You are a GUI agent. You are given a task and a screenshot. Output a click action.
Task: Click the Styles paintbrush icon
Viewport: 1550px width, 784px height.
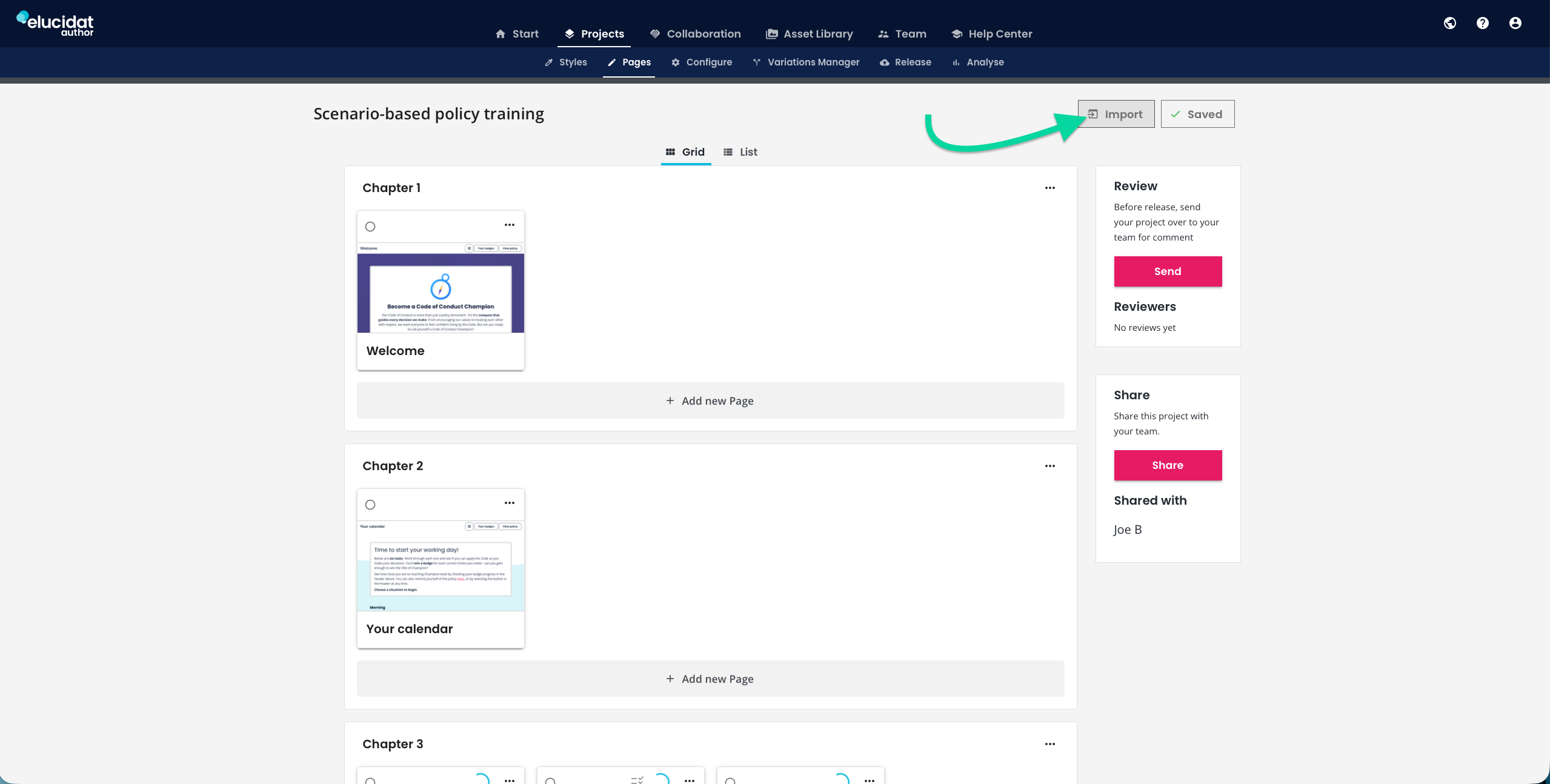548,62
